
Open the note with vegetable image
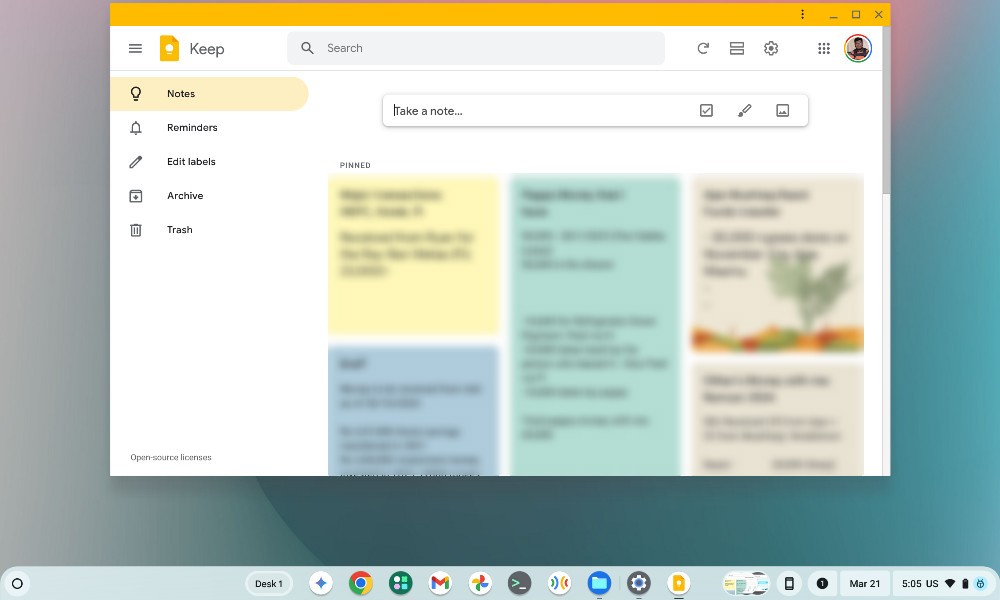click(x=777, y=263)
